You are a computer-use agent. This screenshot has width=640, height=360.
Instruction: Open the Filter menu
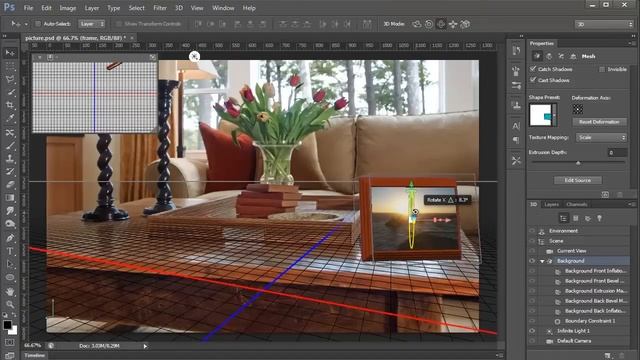tap(160, 8)
